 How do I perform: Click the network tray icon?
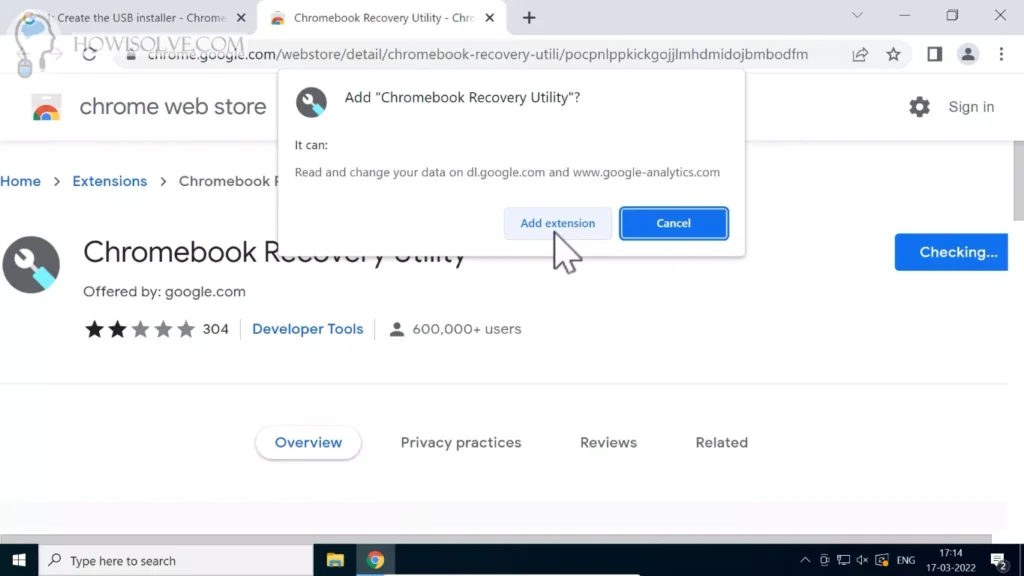843,560
